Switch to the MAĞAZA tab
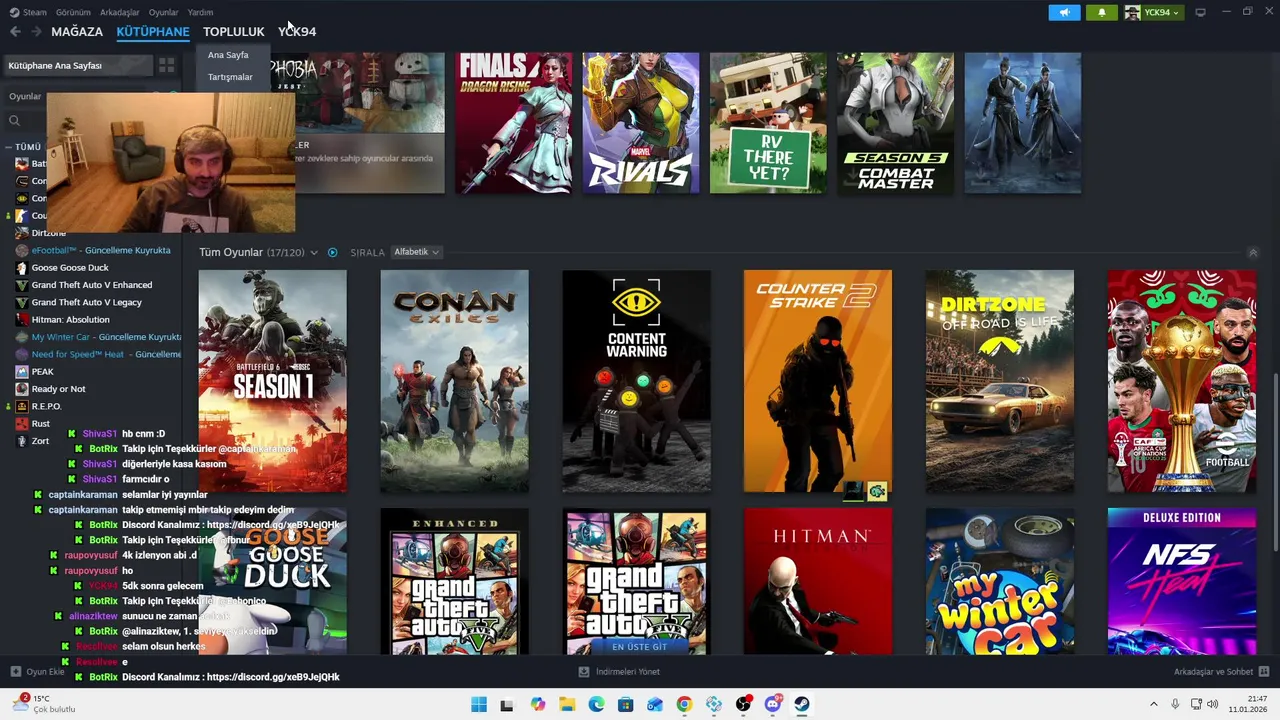This screenshot has width=1280, height=720. 77,32
